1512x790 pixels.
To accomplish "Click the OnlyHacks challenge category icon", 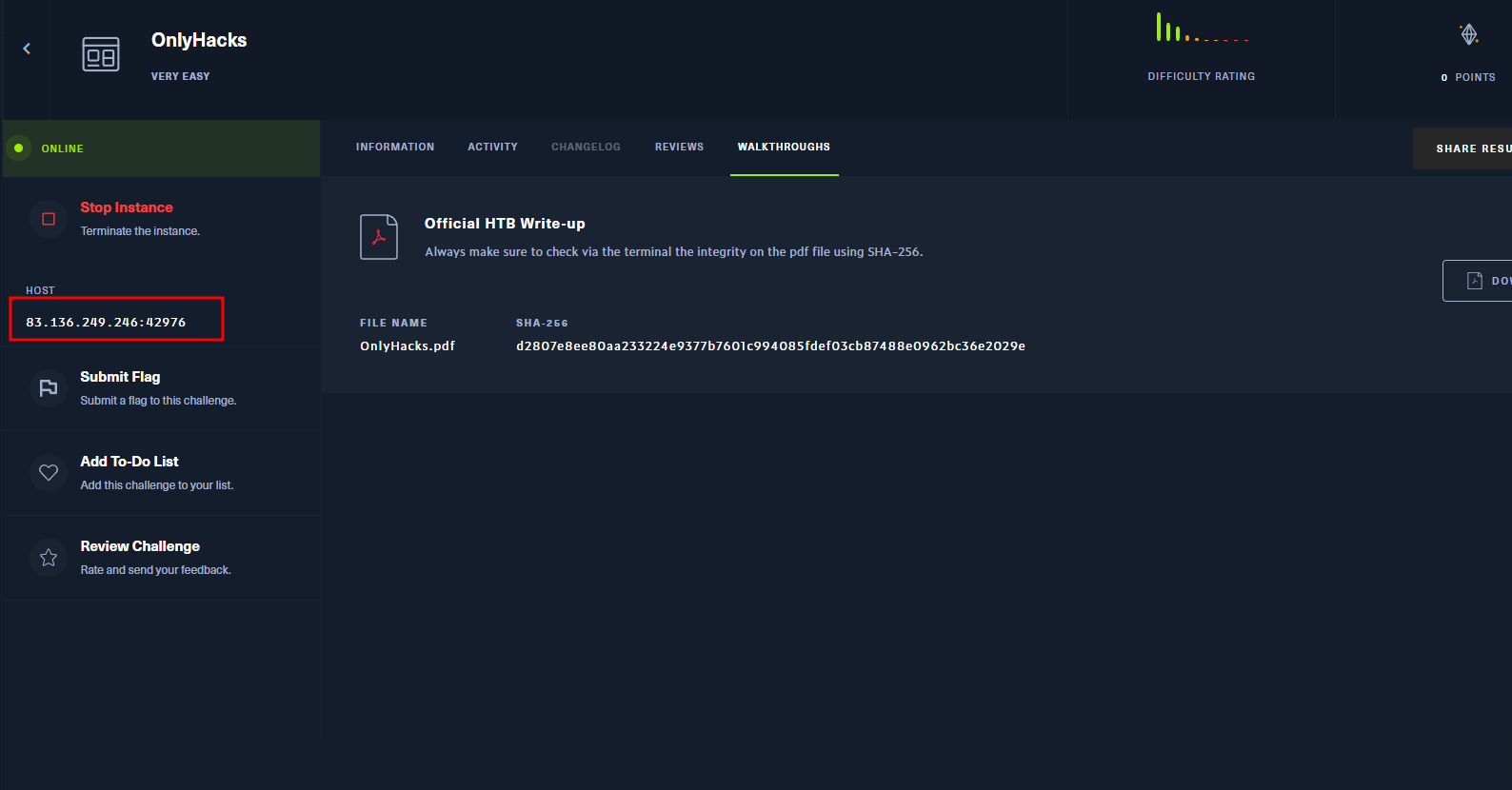I will click(101, 54).
